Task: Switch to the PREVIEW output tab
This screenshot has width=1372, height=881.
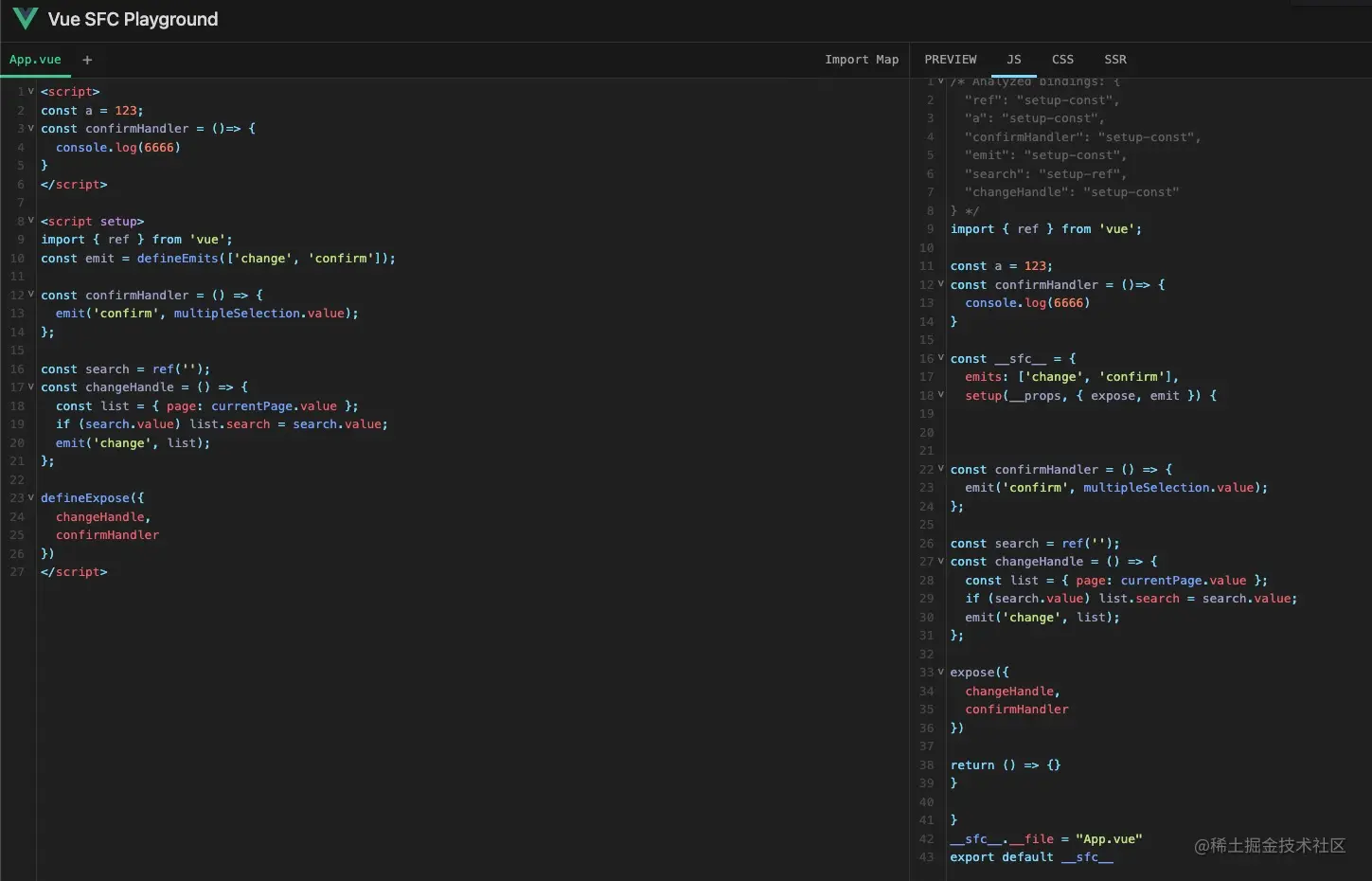Action: [951, 60]
